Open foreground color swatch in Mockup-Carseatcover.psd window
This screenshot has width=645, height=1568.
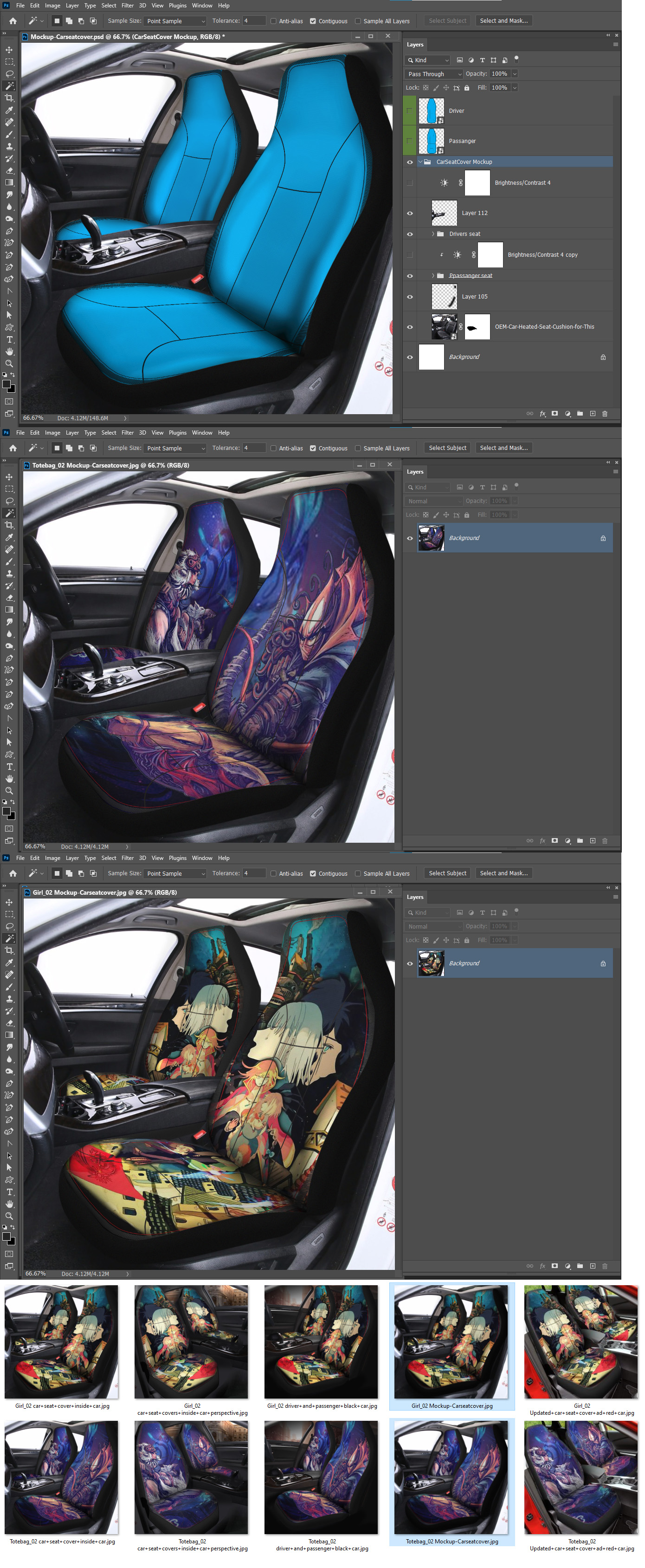6,385
